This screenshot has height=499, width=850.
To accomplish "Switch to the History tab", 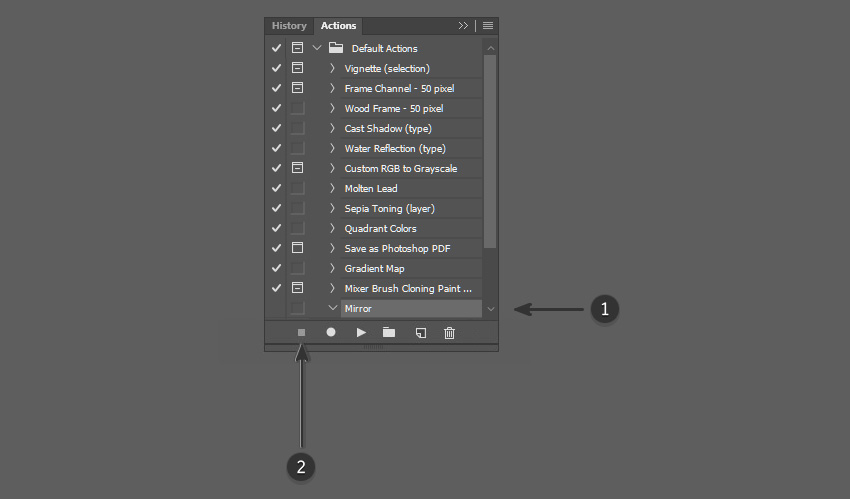I will (x=289, y=25).
